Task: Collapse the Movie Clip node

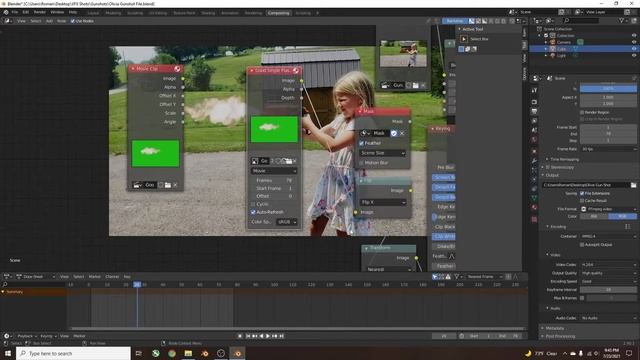Action: point(133,69)
